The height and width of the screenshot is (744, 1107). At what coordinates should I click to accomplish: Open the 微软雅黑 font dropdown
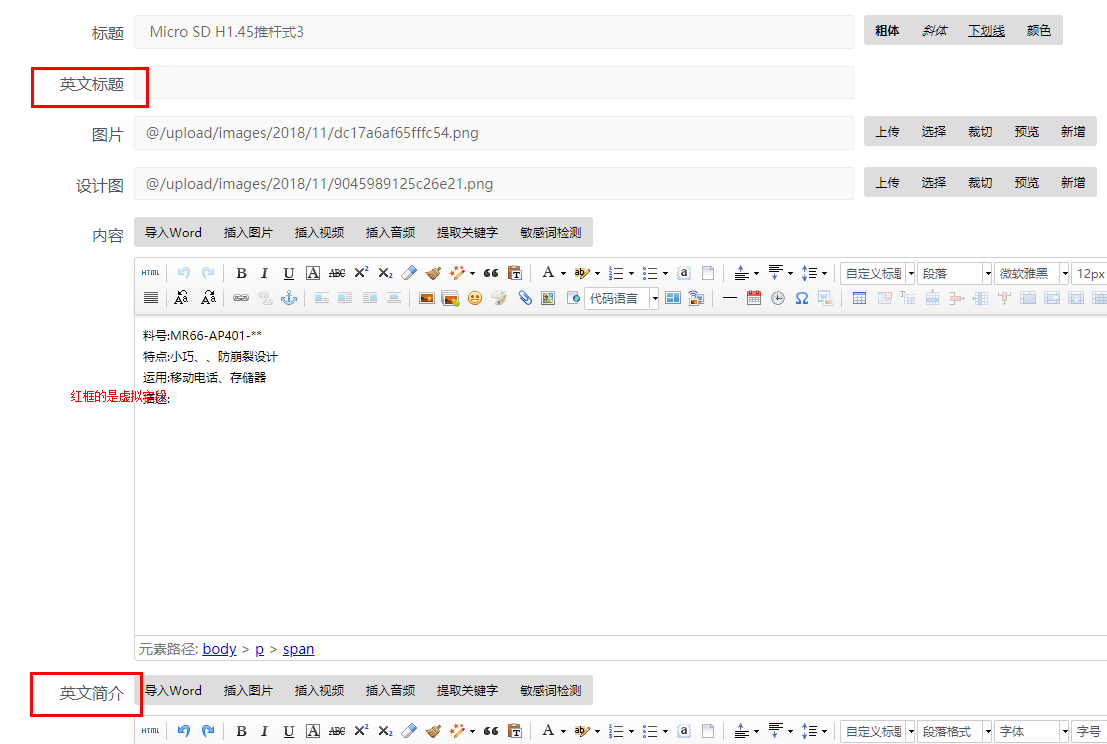pyautogui.click(x=1031, y=273)
